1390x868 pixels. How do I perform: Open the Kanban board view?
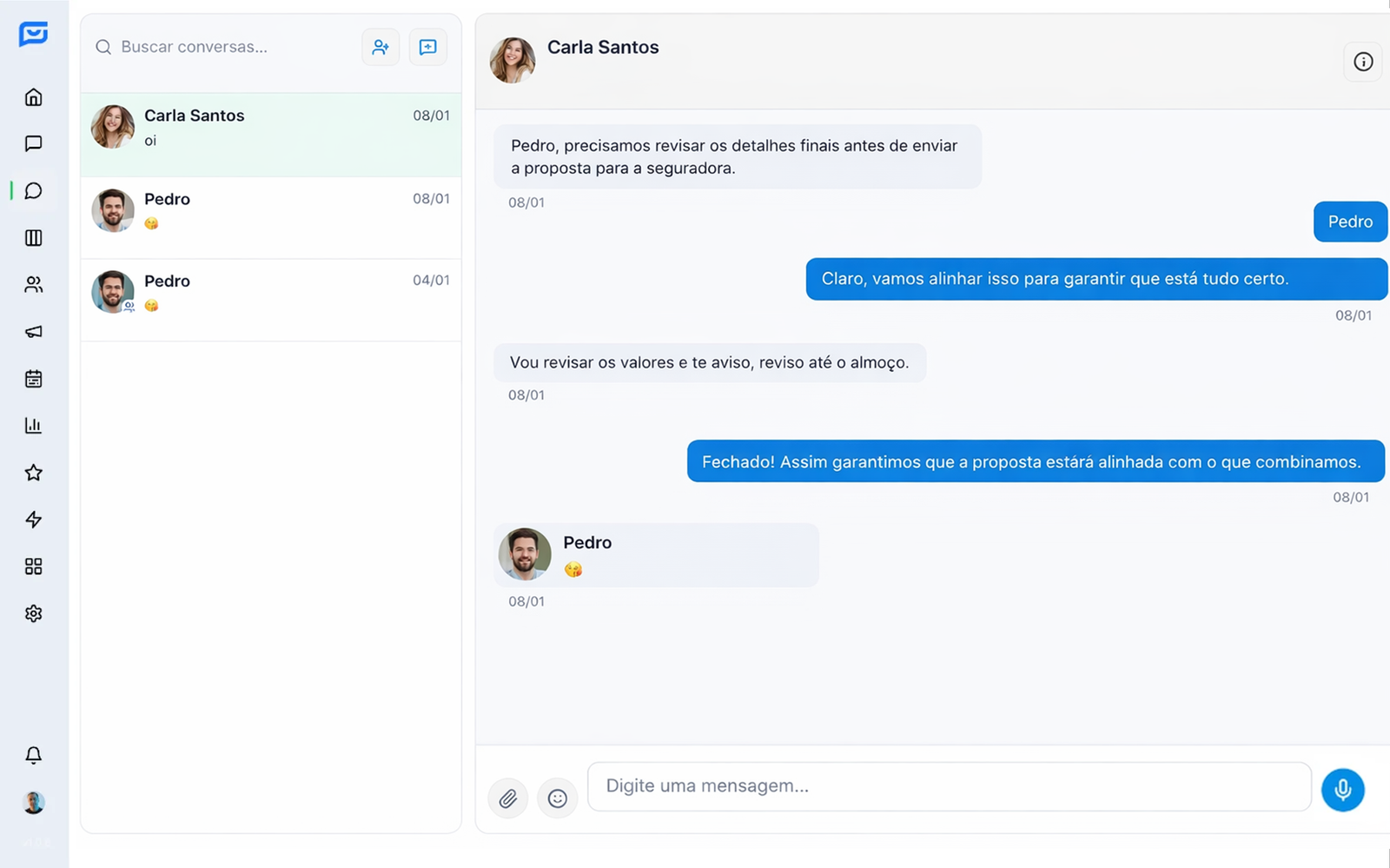point(33,238)
